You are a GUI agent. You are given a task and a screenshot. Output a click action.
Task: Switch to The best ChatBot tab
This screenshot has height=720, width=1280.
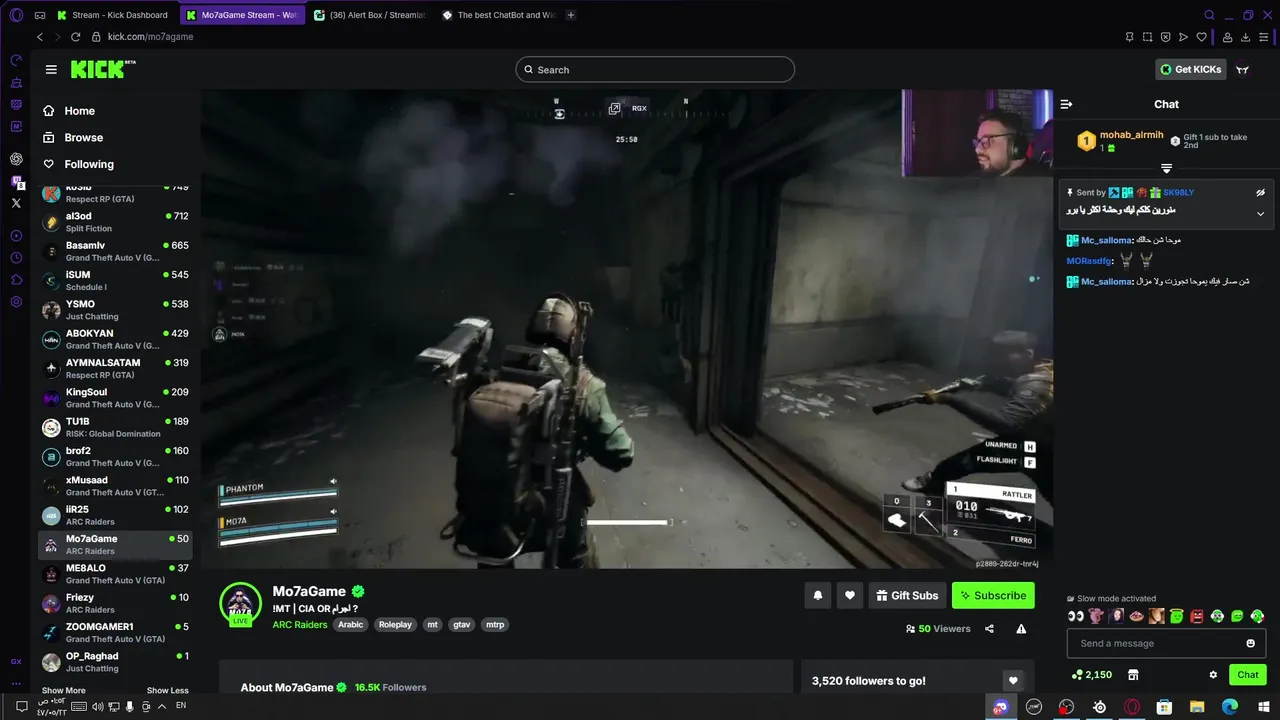point(498,15)
